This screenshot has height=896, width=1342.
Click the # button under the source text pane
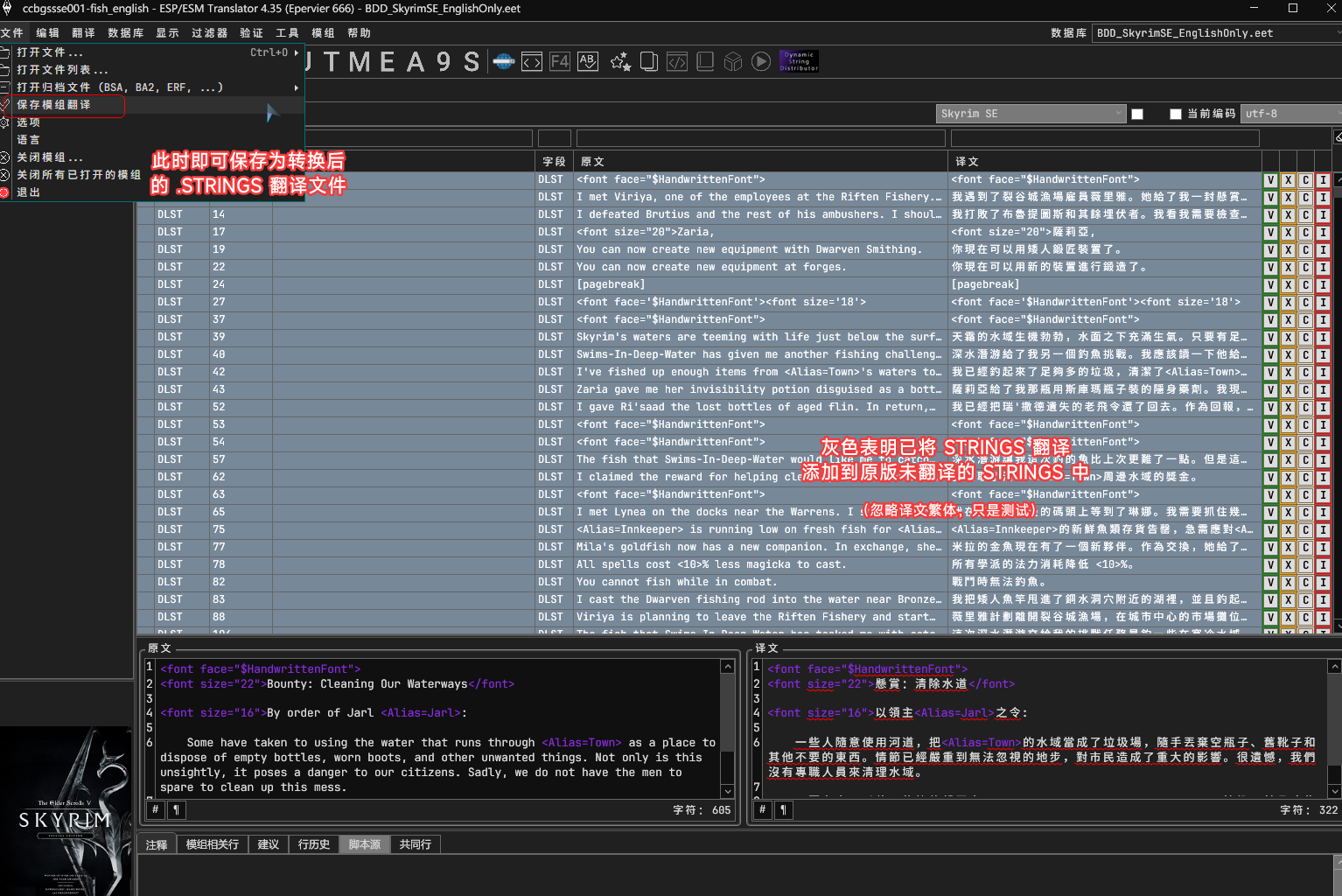tap(156, 810)
